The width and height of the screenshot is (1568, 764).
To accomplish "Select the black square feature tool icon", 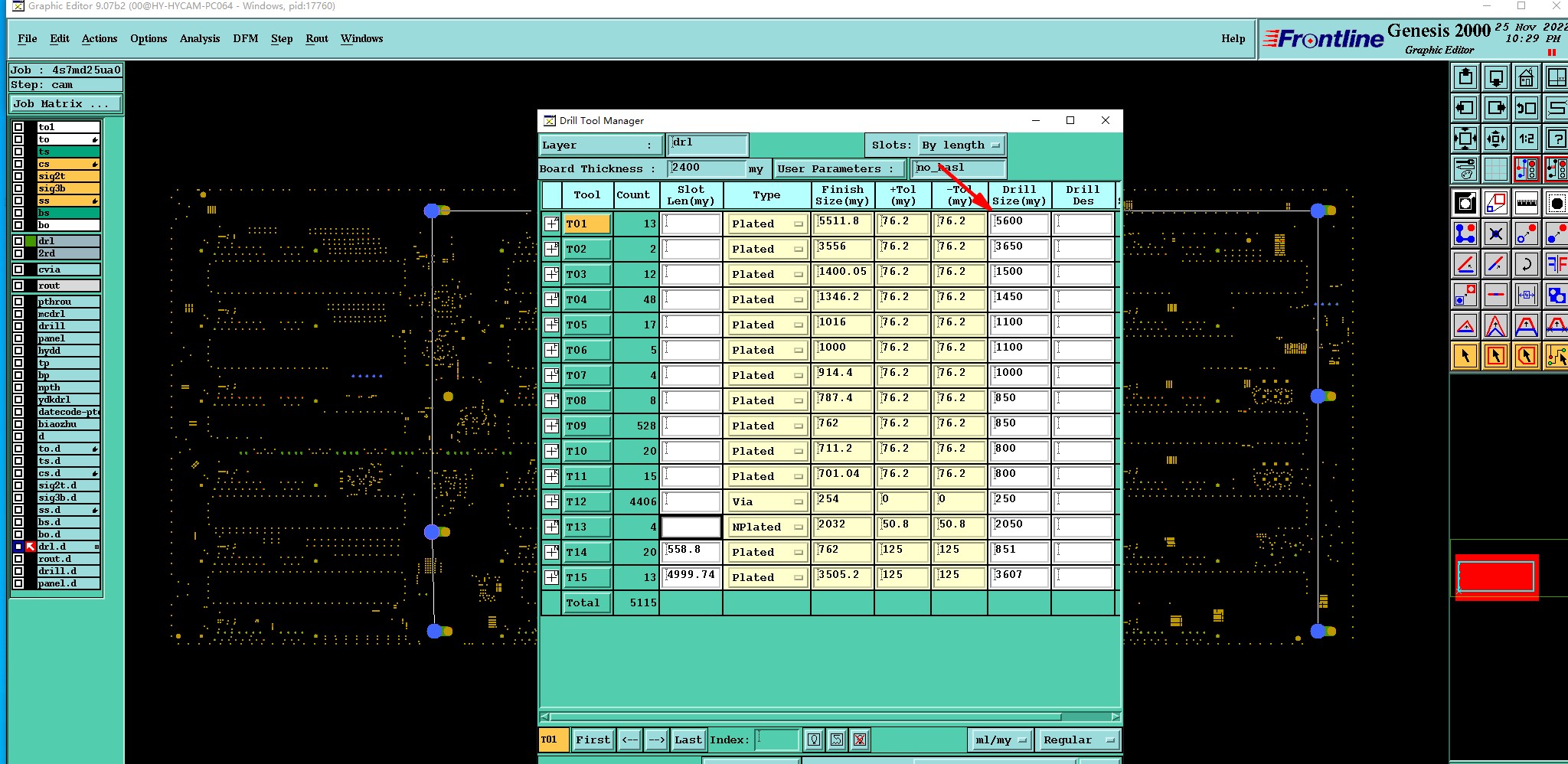I will [1465, 203].
